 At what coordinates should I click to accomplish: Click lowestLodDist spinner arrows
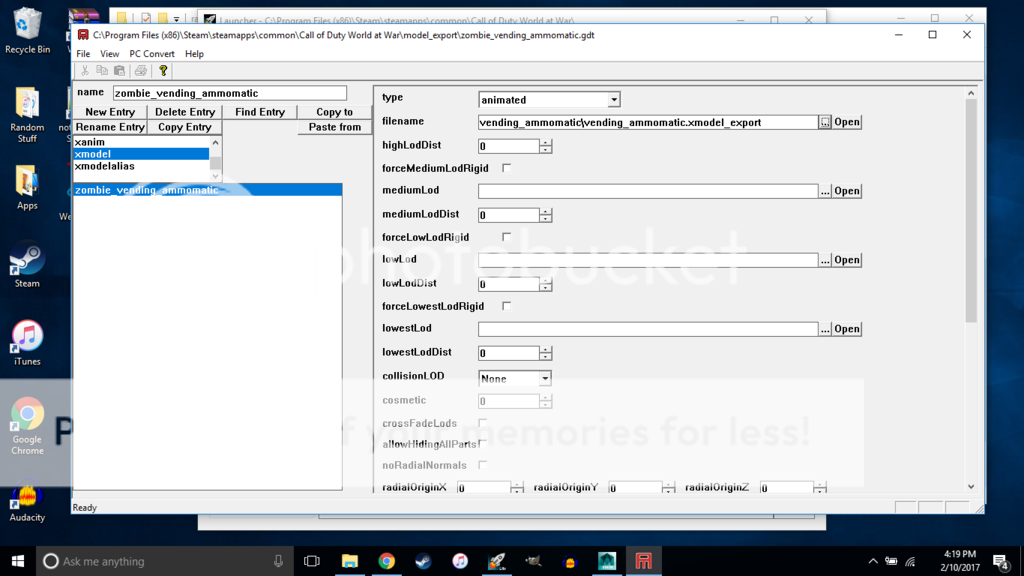tap(546, 353)
